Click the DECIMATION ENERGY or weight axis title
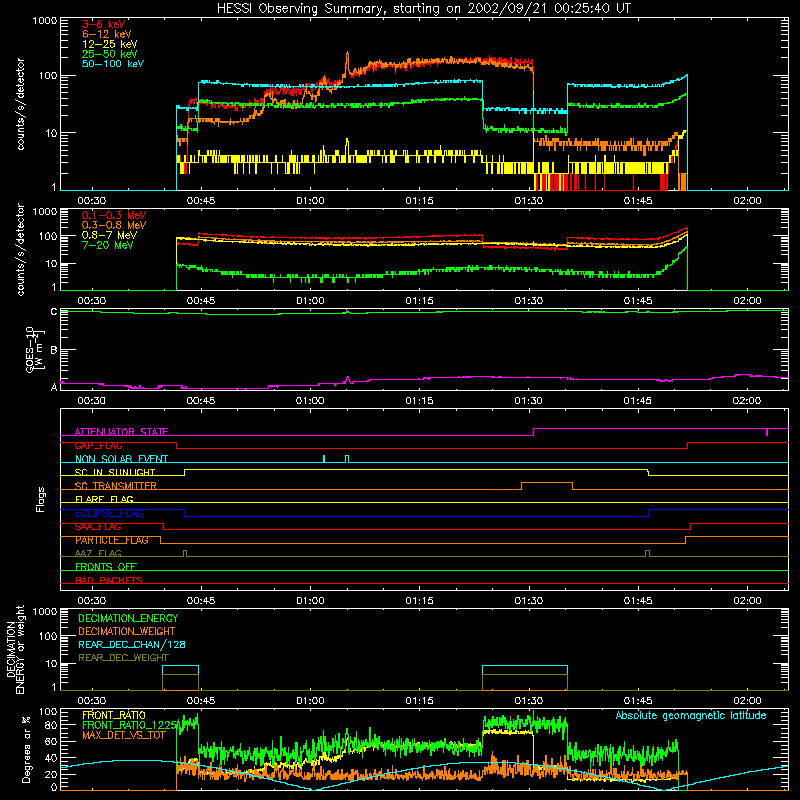This screenshot has width=800, height=800. [16, 649]
